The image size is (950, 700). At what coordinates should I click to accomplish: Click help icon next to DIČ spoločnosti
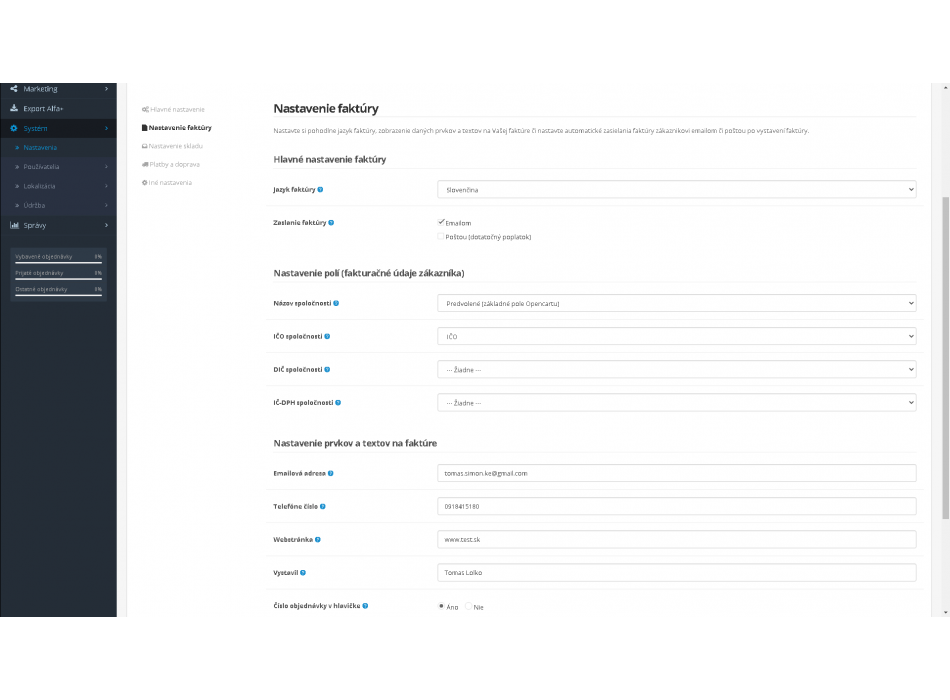coord(327,370)
